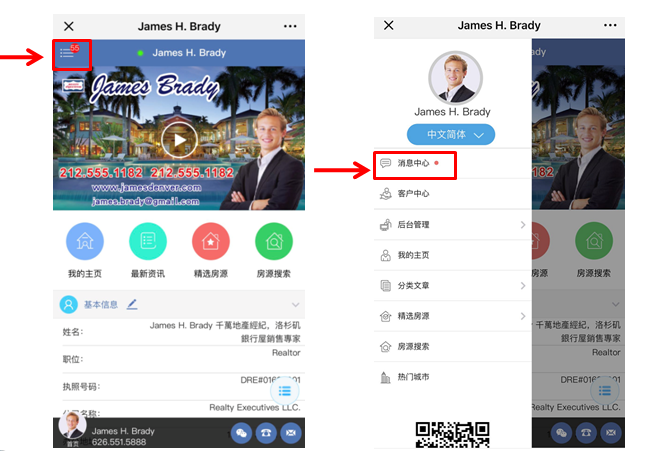Tap phone call button in left bottom bar
The height and width of the screenshot is (451, 645).
click(x=266, y=433)
